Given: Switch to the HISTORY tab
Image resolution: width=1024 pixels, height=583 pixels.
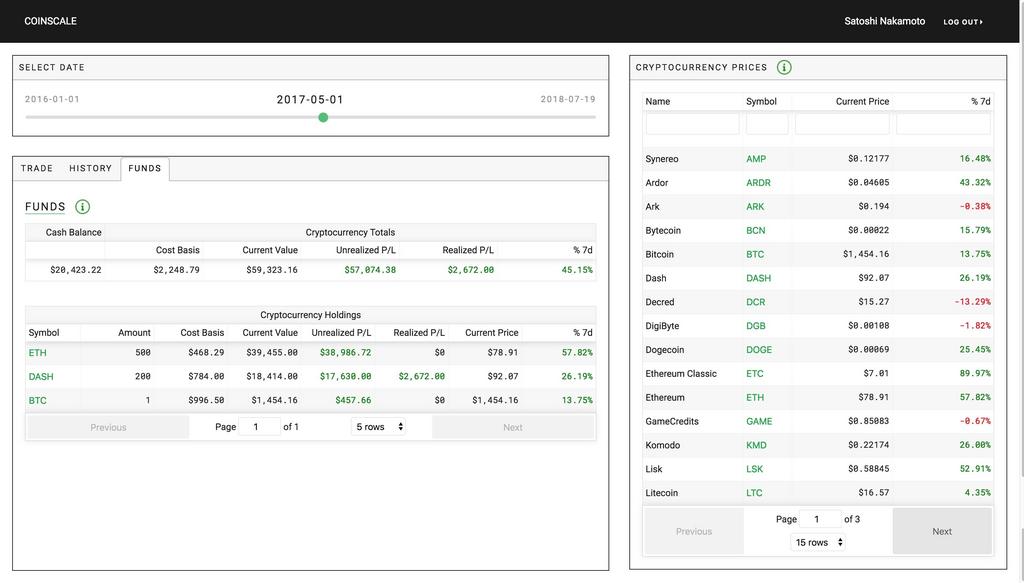Looking at the screenshot, I should [x=90, y=168].
